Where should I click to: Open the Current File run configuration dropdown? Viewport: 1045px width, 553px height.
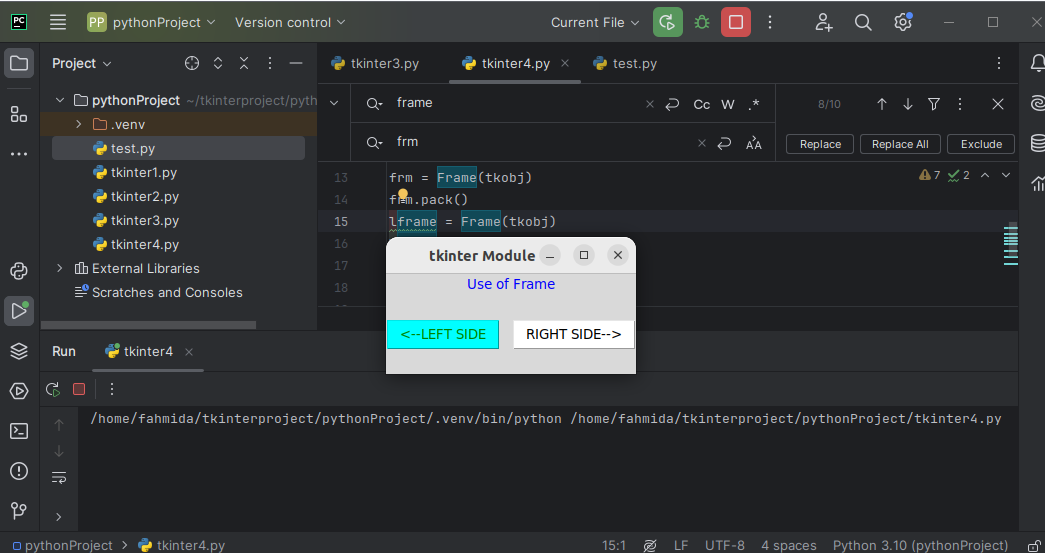tap(594, 22)
